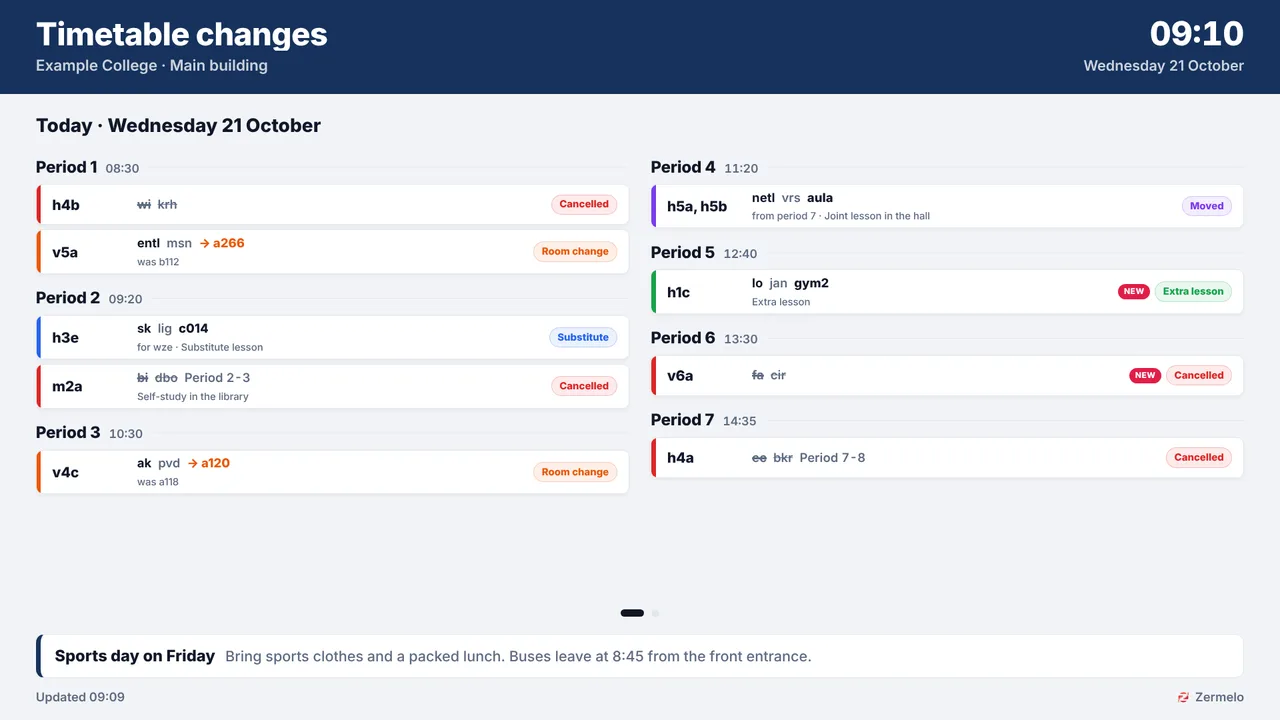This screenshot has height=720, width=1280.
Task: Select the h4a Period 7-8 cancelled row
Action: click(947, 458)
